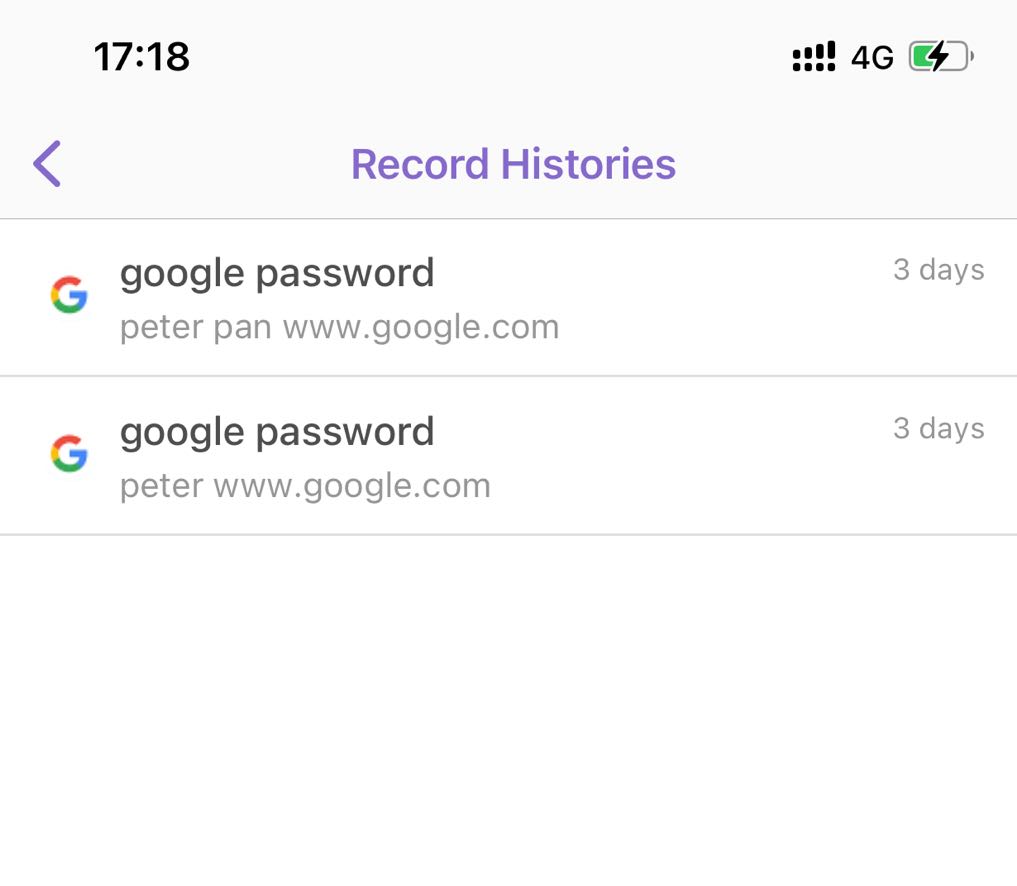The image size is (1017, 886).
Task: Click the Google logo of the peter pan record
Action: coord(69,295)
